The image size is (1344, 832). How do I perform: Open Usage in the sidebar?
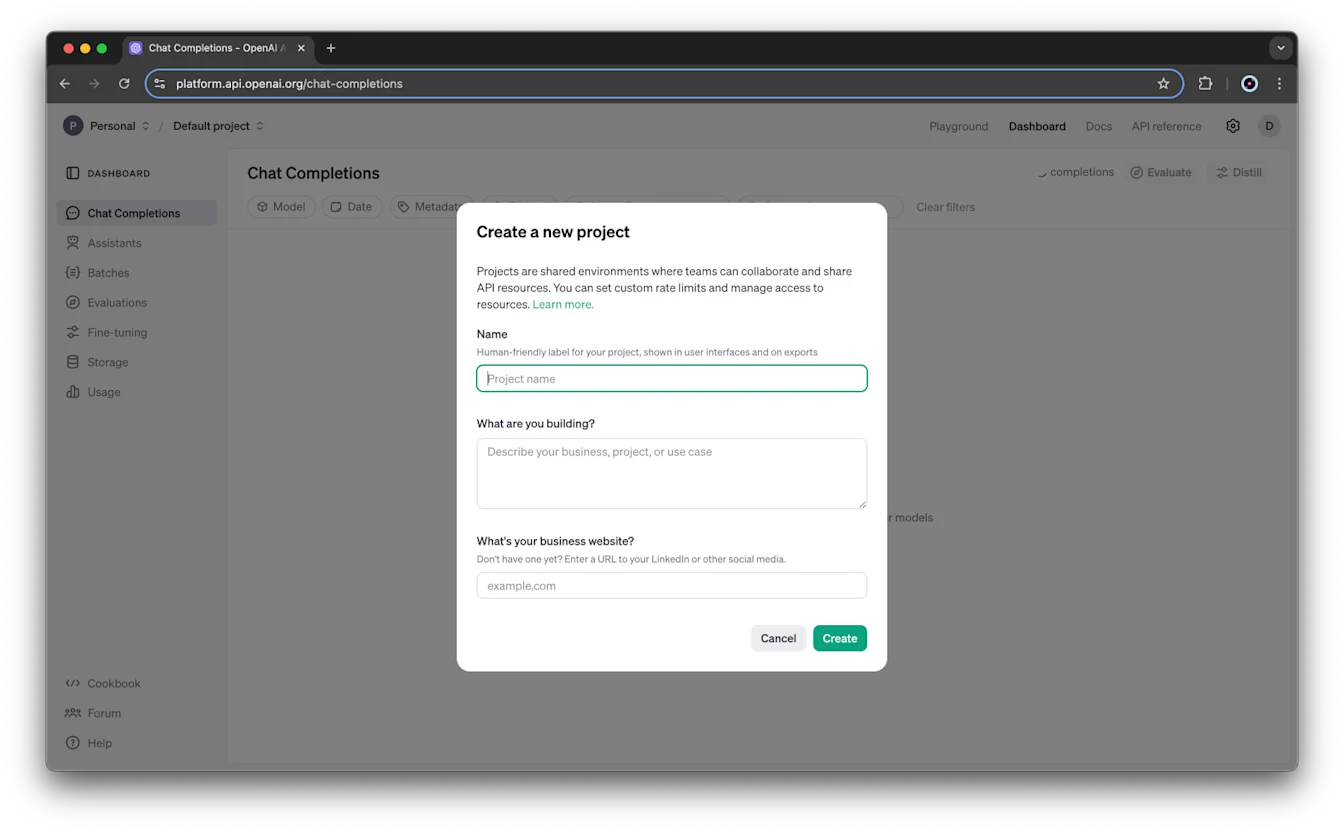click(137, 393)
